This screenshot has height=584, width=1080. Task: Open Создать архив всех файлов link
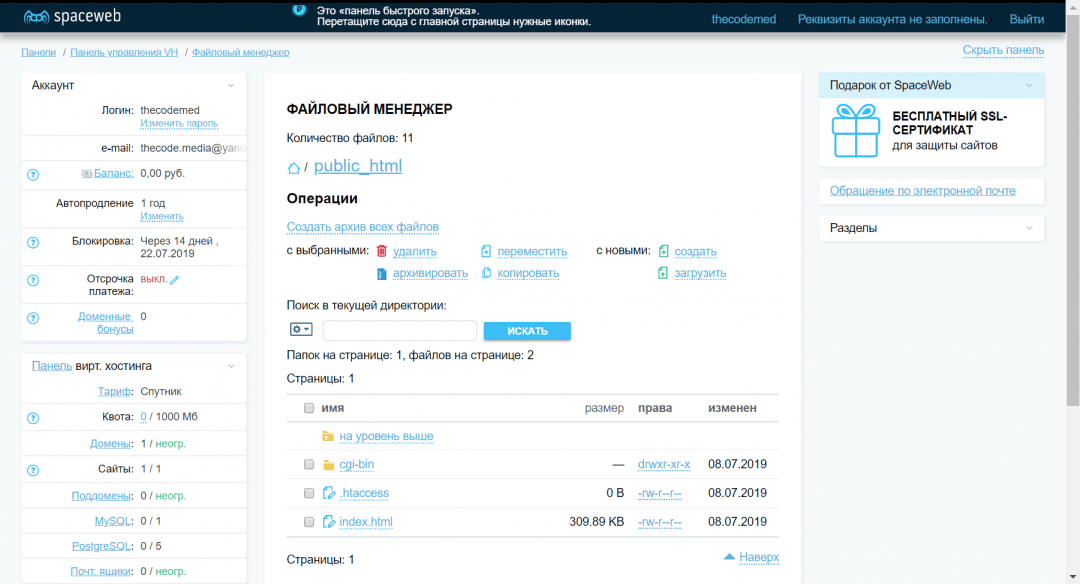pyautogui.click(x=362, y=227)
